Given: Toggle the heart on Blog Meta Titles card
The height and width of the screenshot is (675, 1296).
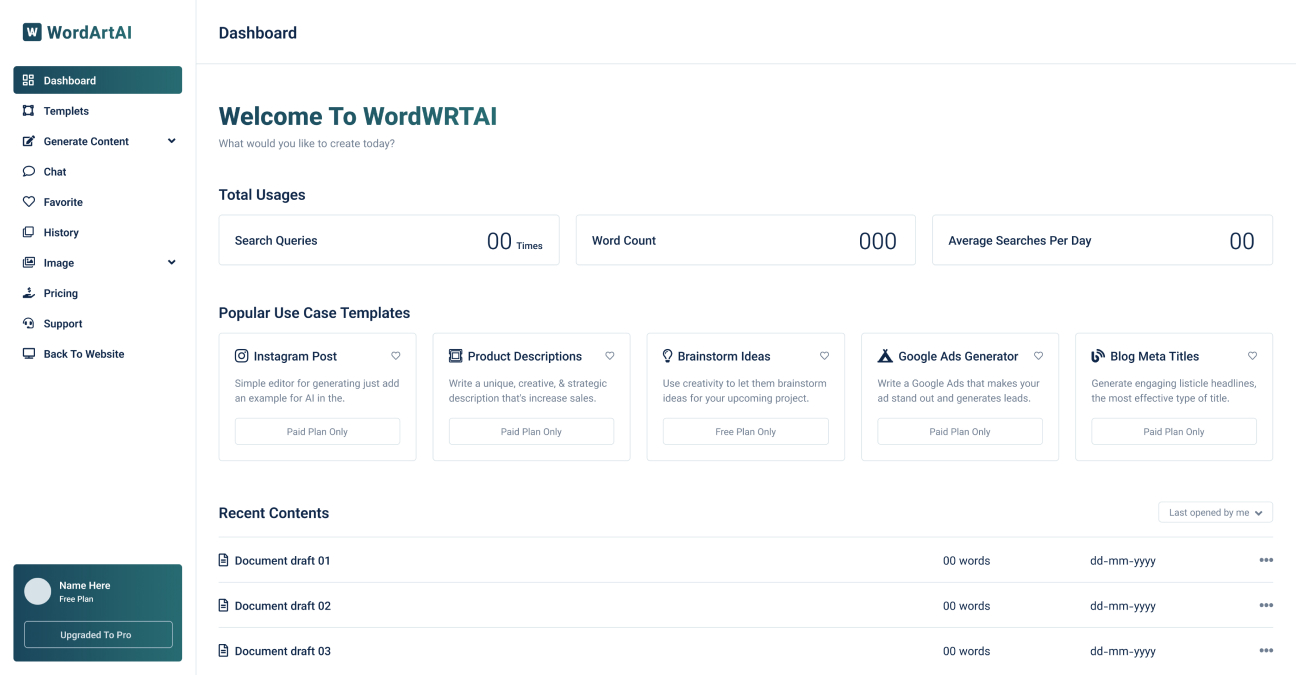Looking at the screenshot, I should (1252, 355).
